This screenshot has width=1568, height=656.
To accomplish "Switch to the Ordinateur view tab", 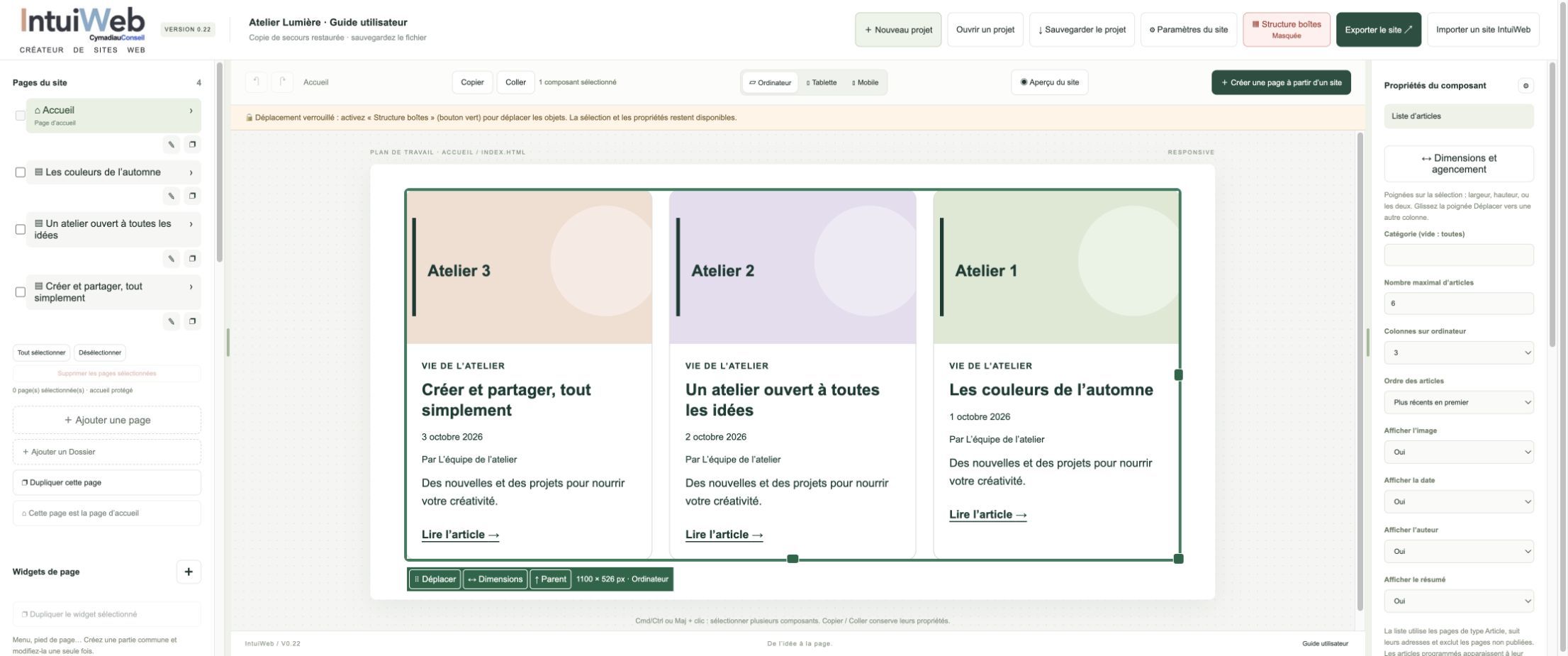I will pos(770,83).
